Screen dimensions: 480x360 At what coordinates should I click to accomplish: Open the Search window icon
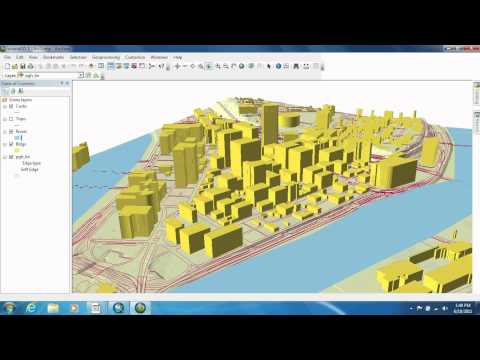click(x=126, y=66)
